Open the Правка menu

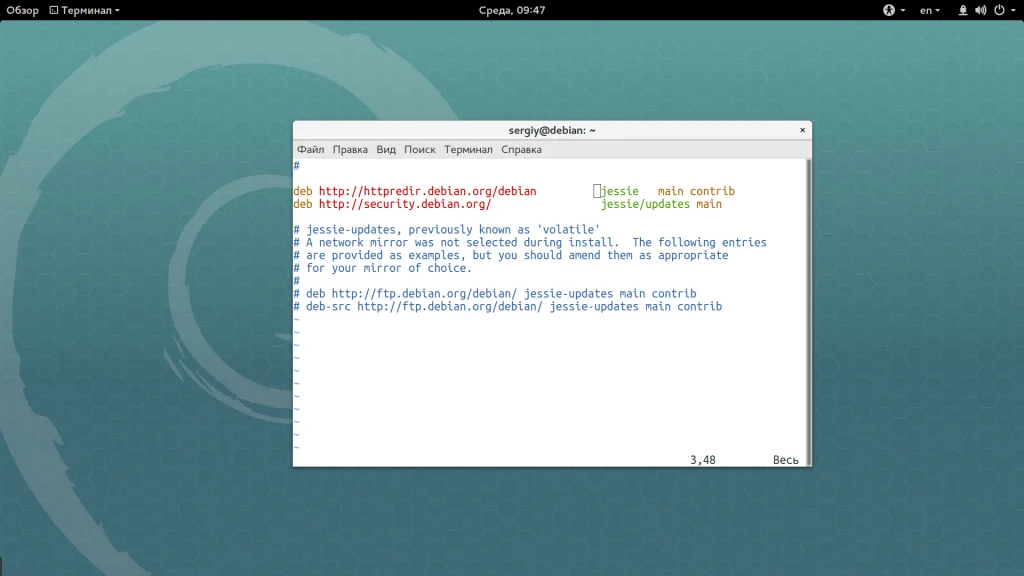coord(350,150)
